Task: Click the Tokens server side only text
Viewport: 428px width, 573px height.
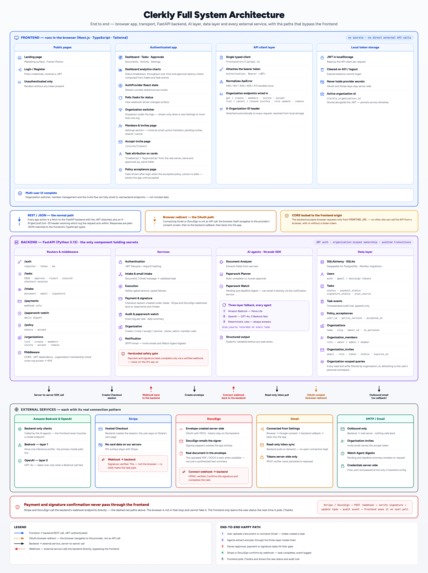Action: [282, 457]
